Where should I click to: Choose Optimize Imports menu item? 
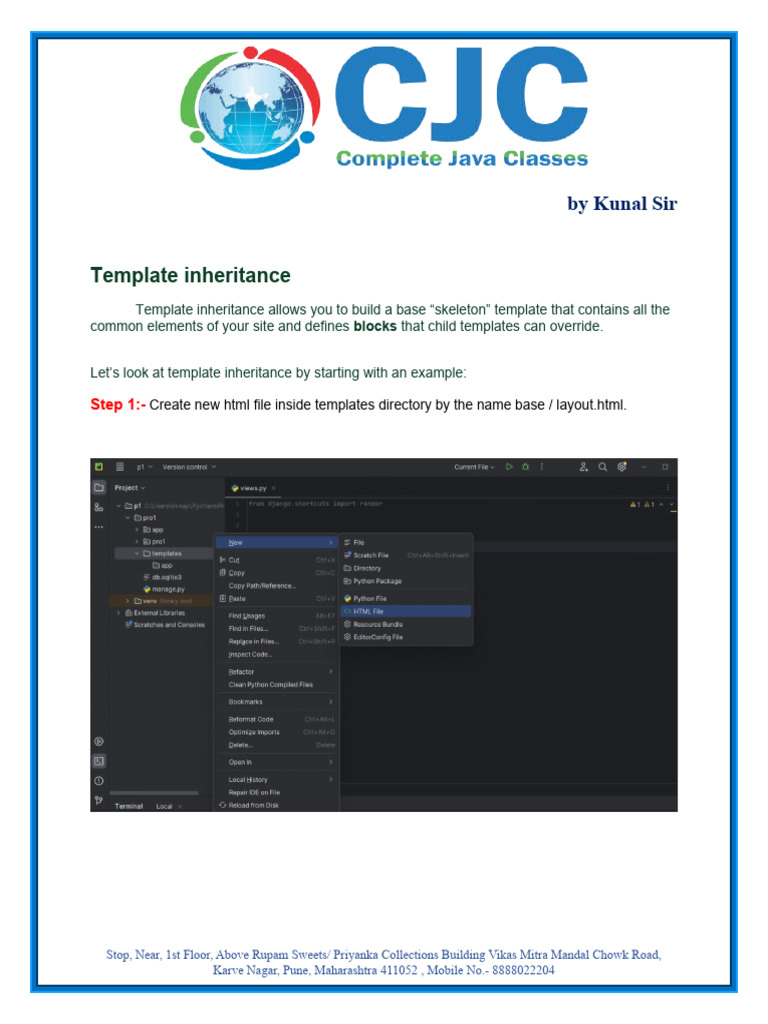click(x=277, y=732)
